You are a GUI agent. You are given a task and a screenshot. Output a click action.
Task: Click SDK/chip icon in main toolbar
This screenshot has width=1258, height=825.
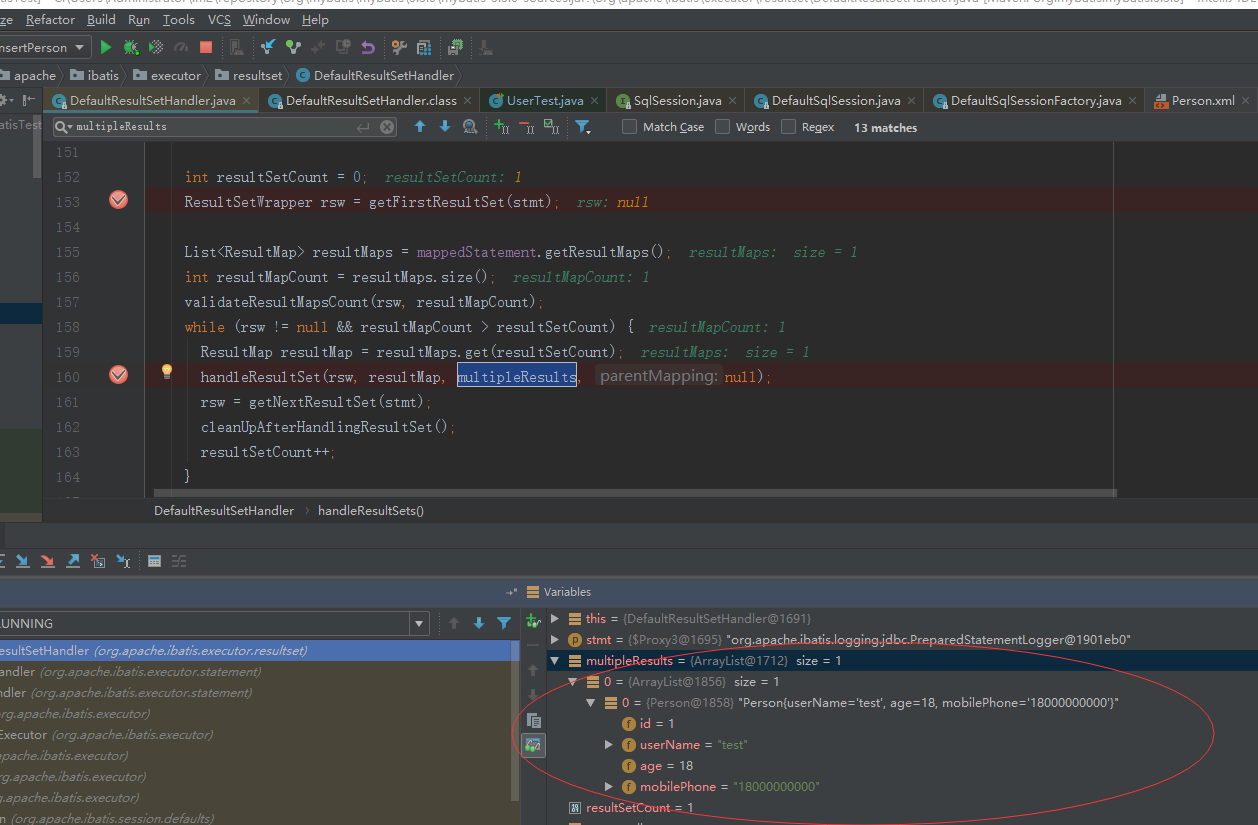tap(456, 47)
